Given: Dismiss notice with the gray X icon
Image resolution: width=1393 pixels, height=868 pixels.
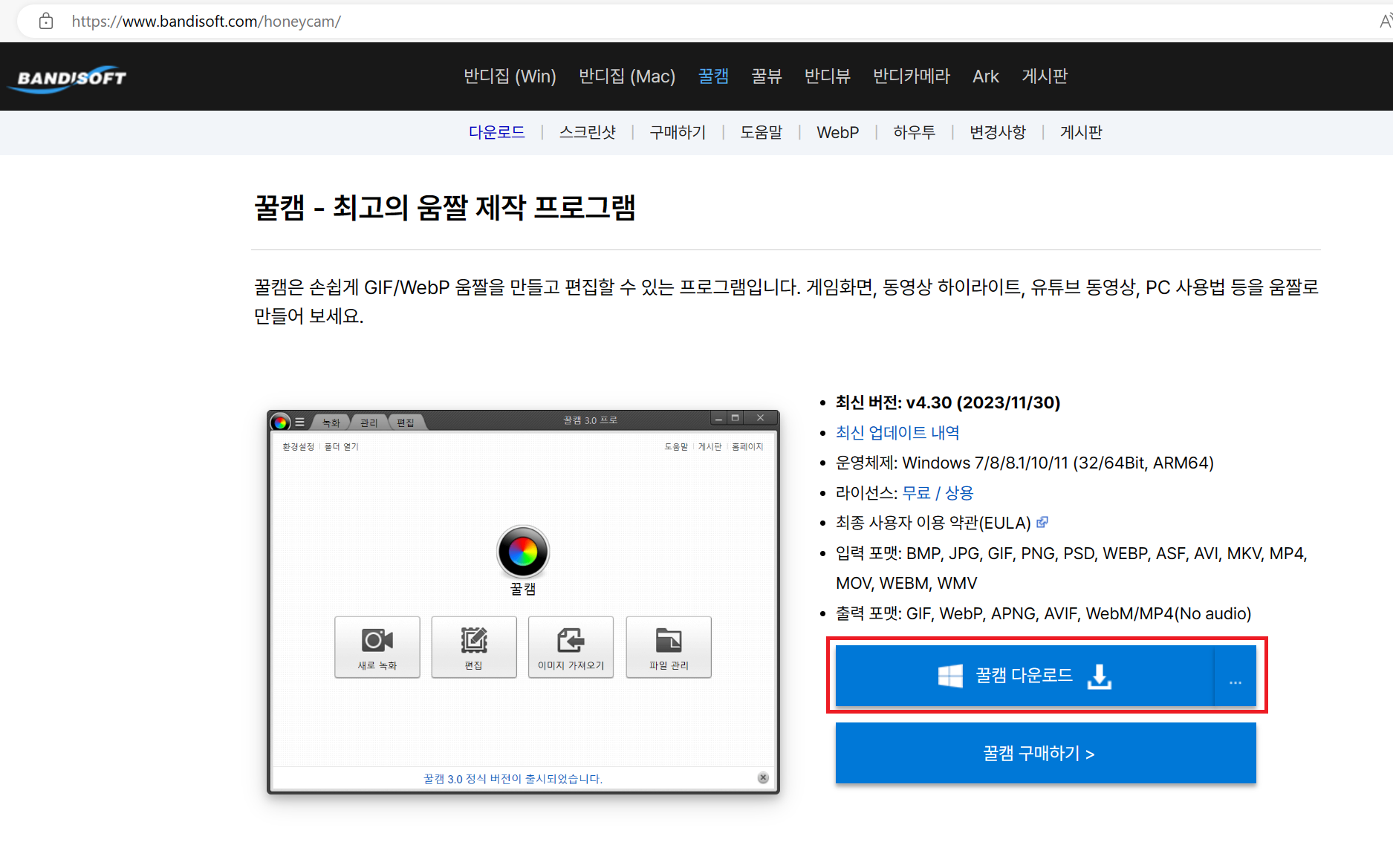Looking at the screenshot, I should click(x=763, y=777).
